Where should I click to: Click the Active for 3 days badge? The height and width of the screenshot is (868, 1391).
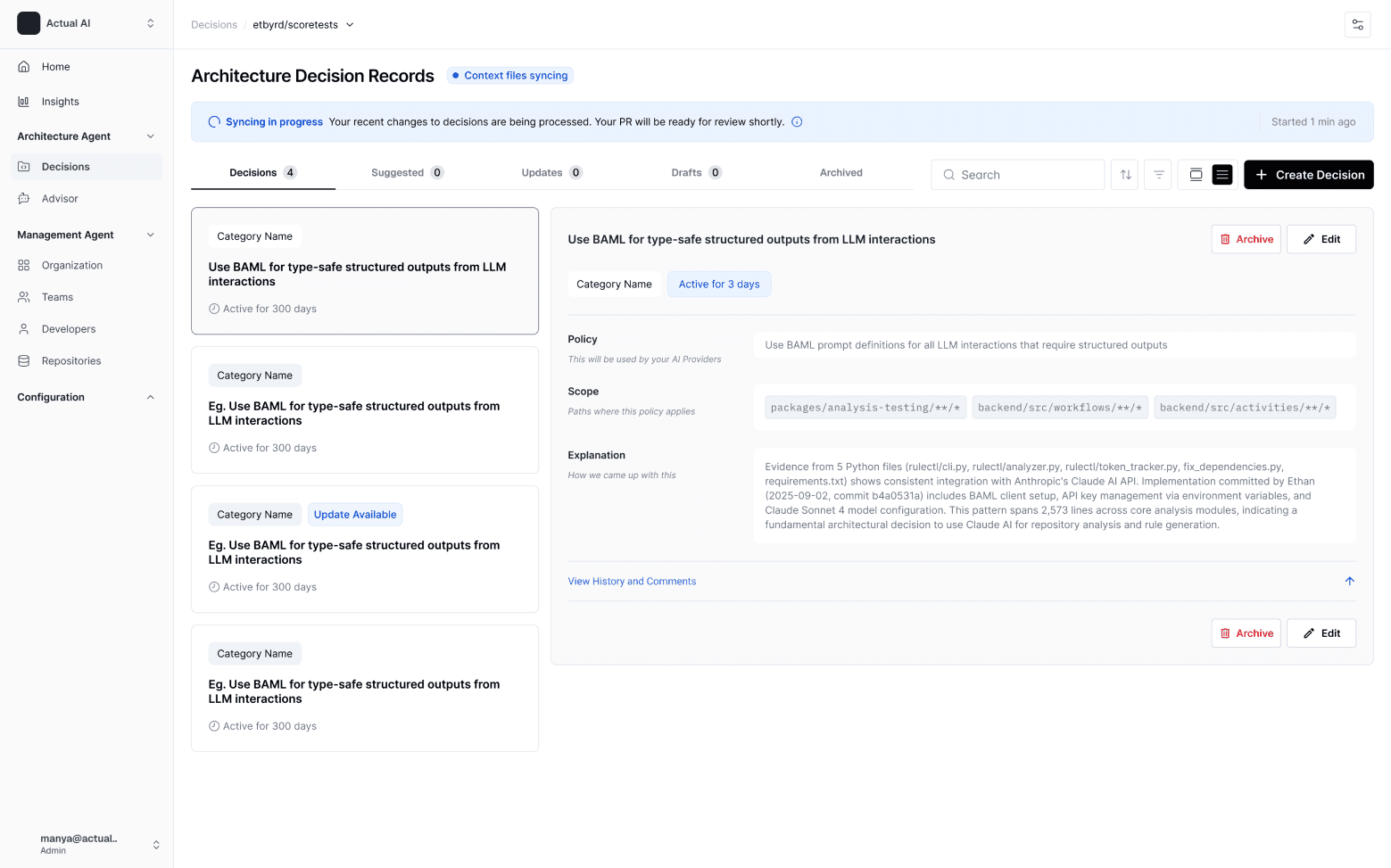click(x=719, y=285)
